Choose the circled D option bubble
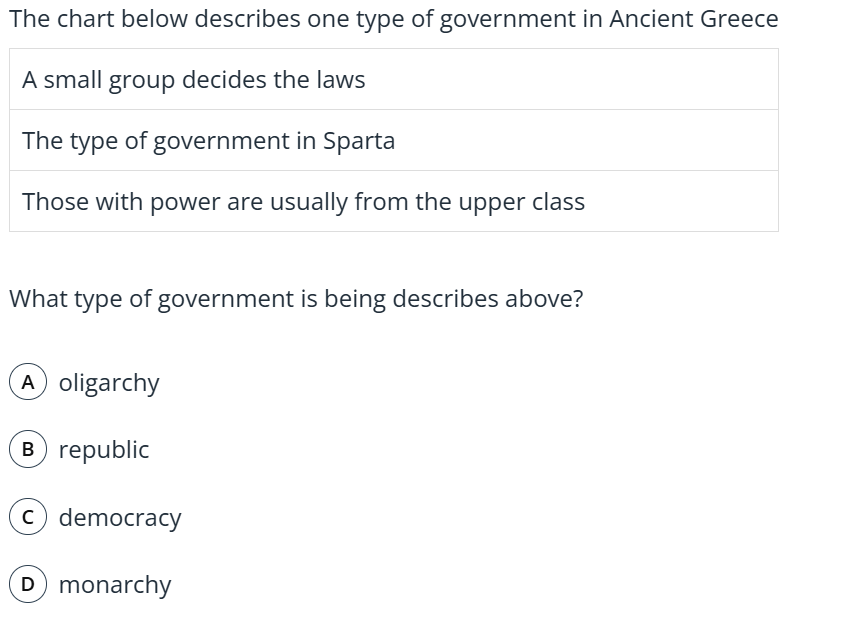Viewport: 854px width, 617px height. pyautogui.click(x=28, y=584)
